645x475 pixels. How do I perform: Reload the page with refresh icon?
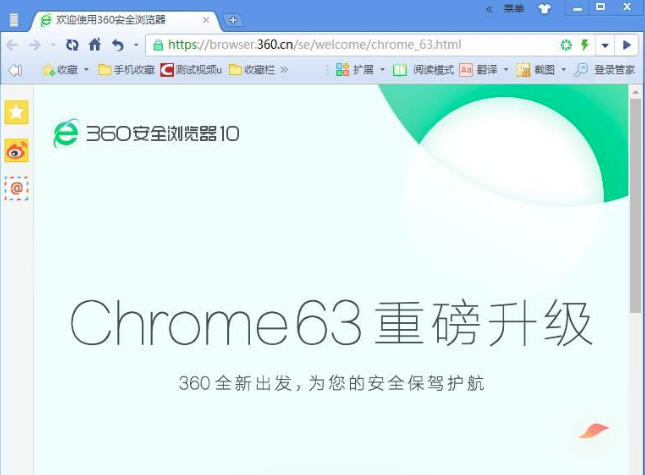tap(72, 44)
